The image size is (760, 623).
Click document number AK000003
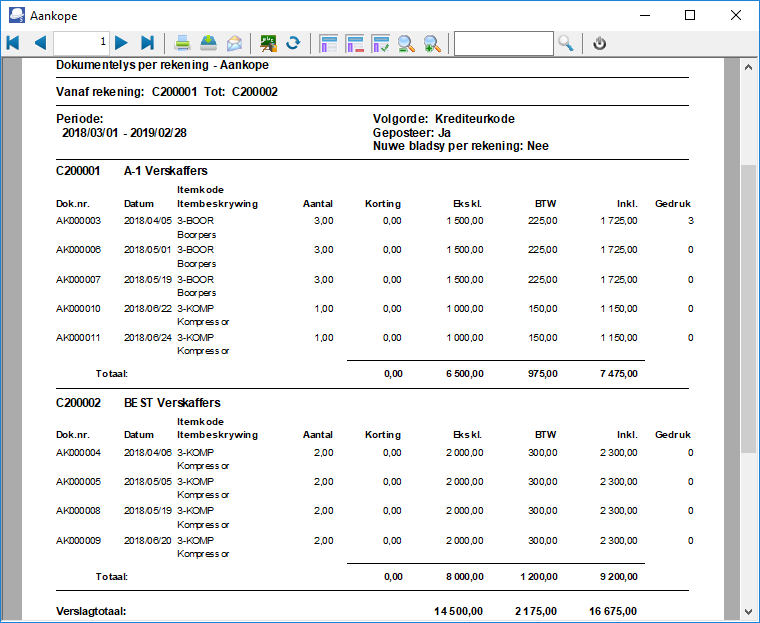pyautogui.click(x=79, y=221)
